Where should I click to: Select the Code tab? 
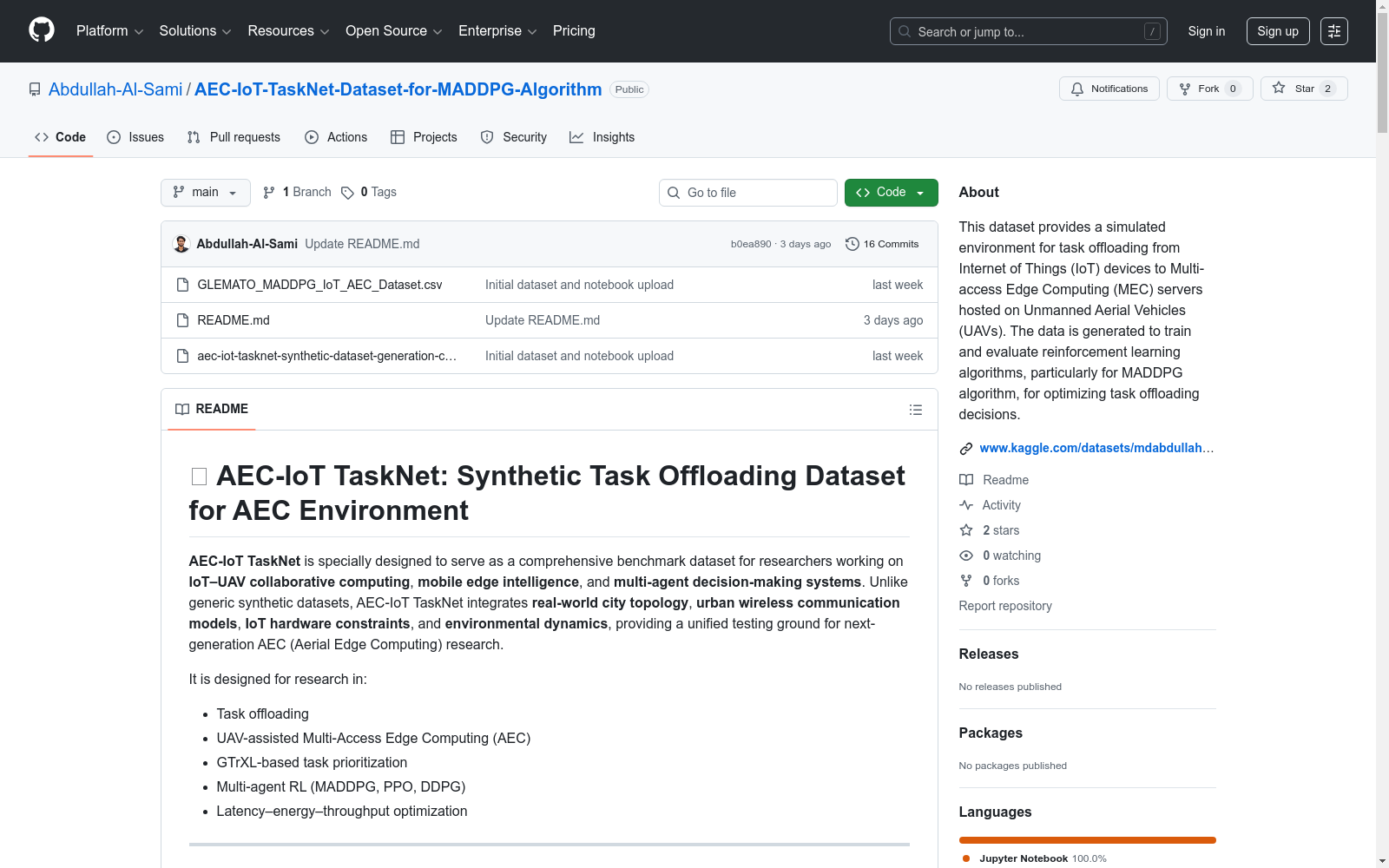coord(61,137)
